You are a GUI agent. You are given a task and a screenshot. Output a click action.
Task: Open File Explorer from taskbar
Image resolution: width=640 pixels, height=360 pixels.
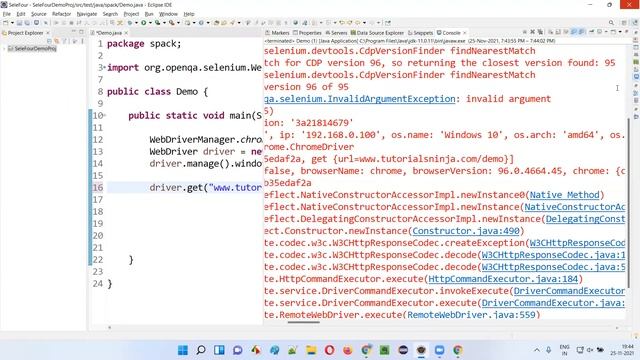(311, 350)
